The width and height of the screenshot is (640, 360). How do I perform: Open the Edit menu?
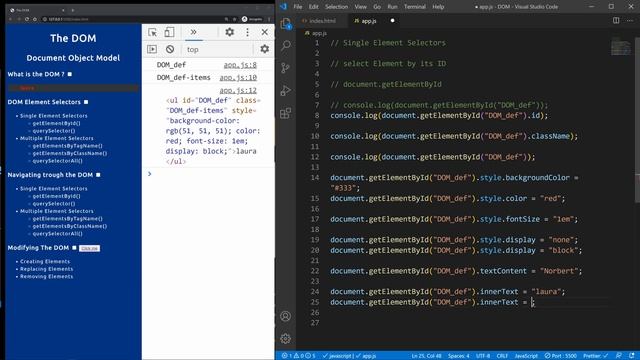[x=313, y=7]
